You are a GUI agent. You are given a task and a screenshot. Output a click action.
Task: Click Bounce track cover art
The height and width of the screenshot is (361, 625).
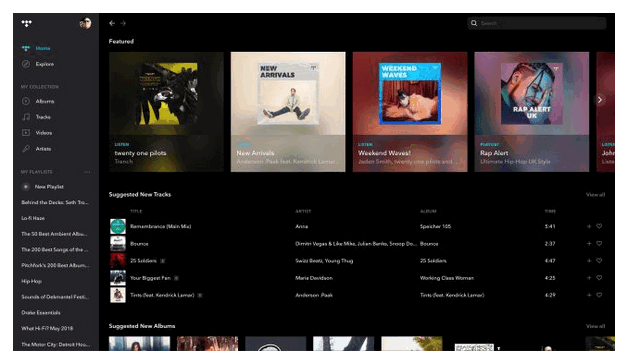(x=118, y=243)
